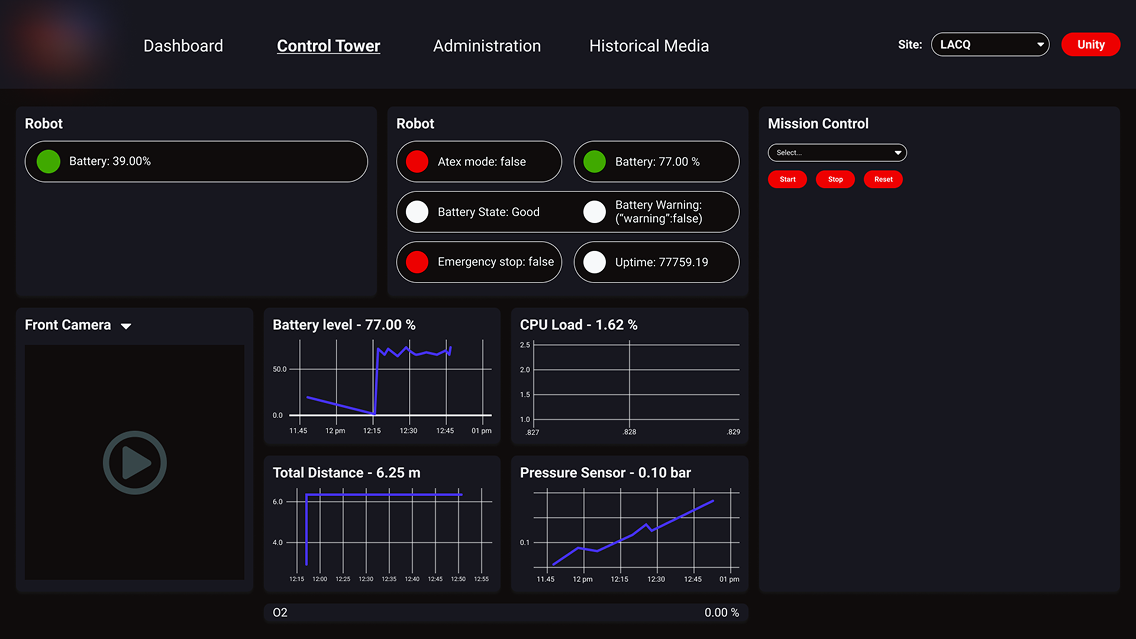The width and height of the screenshot is (1136, 639).
Task: Select the Atex mode: false text
Action: pos(482,162)
